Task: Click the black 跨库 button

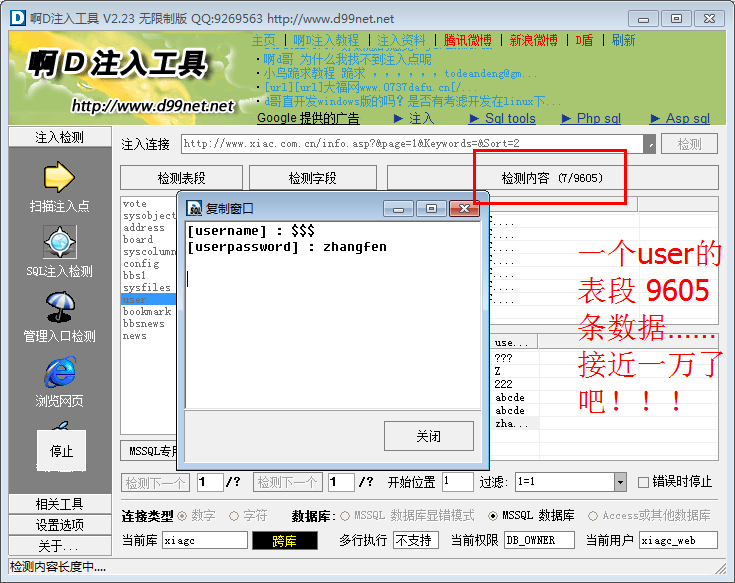Action: point(285,540)
